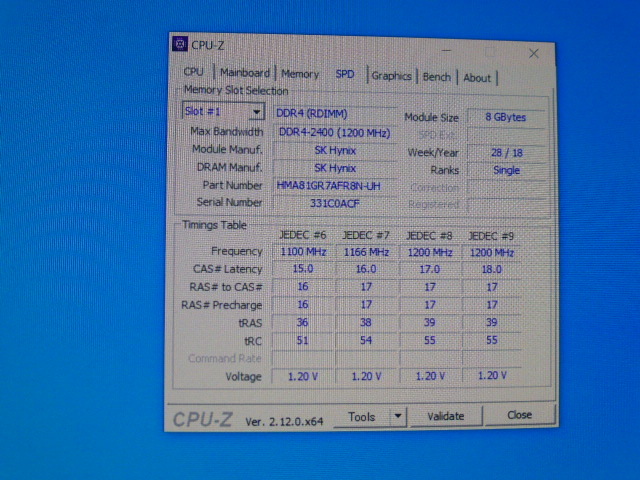The height and width of the screenshot is (480, 640).
Task: Click the JEDEC #6 voltage 1.20 V cell
Action: 303,376
